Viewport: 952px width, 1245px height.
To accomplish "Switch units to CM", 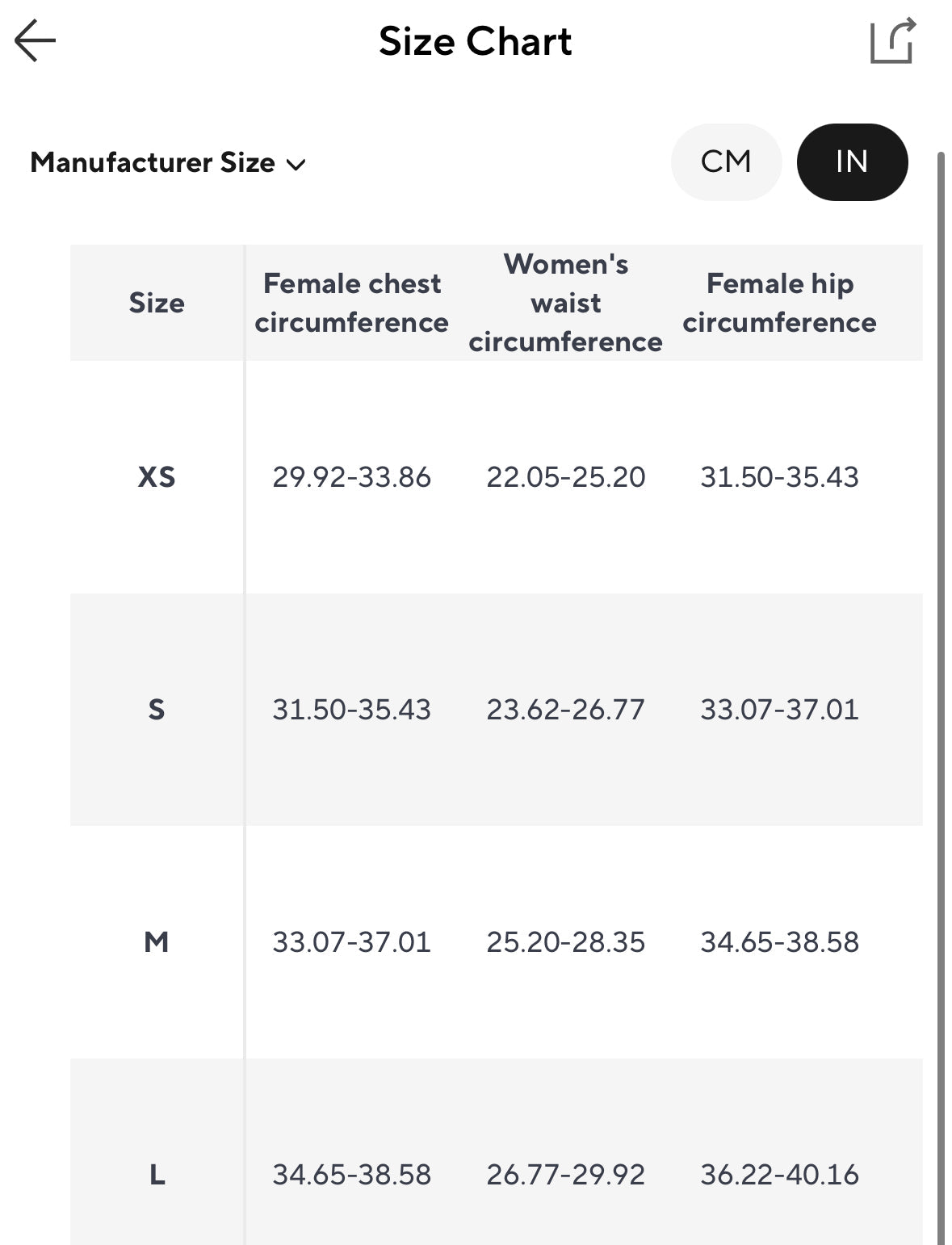I will click(726, 161).
